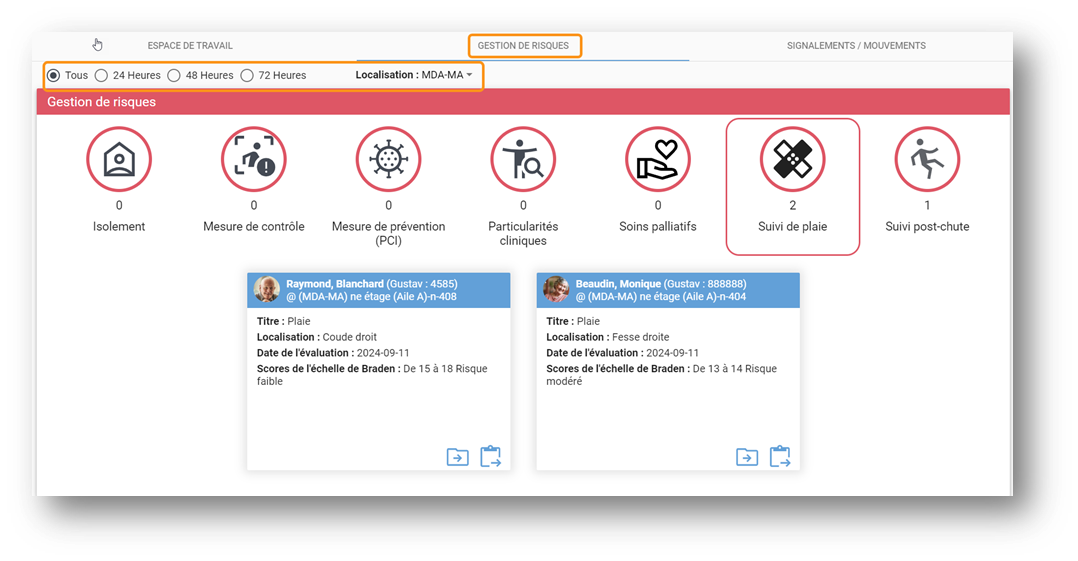Image resolution: width=1078 pixels, height=561 pixels.
Task: Choose the 72 Heures filter option
Action: [x=247, y=75]
